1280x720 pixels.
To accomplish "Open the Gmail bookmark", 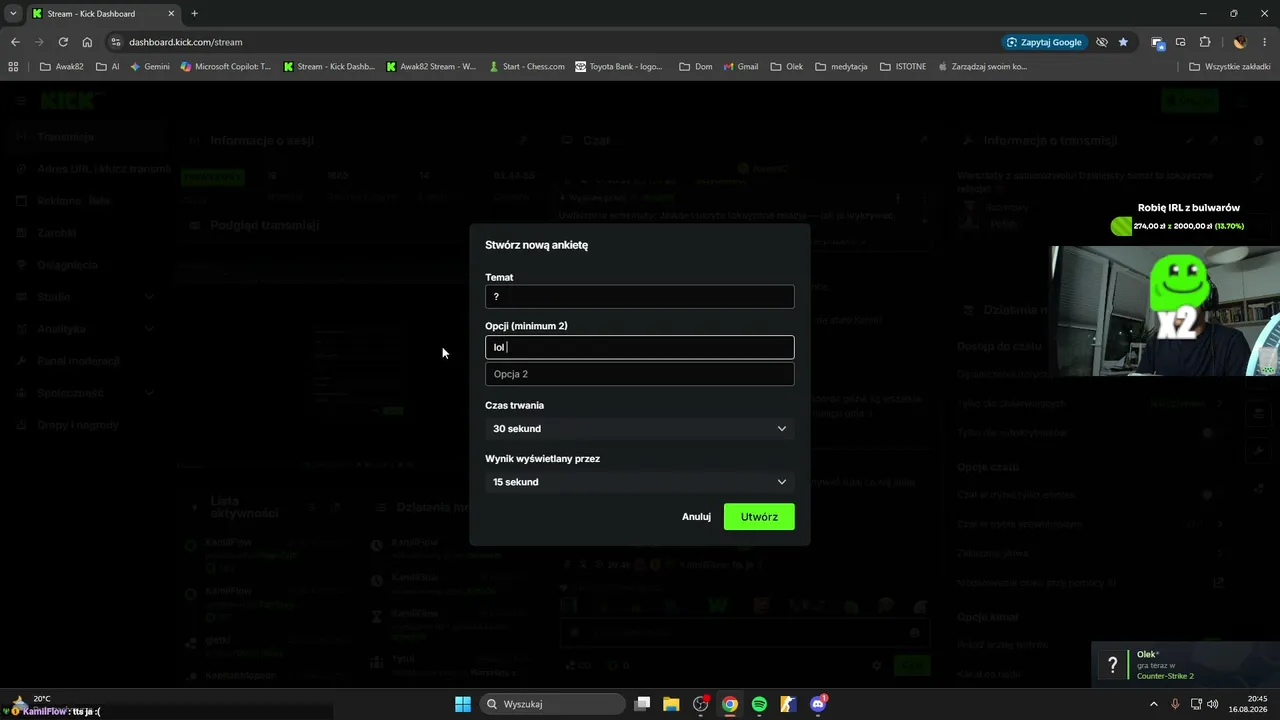I will (740, 67).
